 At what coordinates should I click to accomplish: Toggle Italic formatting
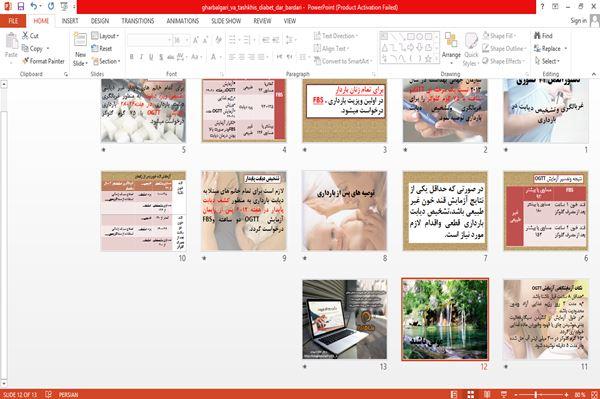pos(142,57)
